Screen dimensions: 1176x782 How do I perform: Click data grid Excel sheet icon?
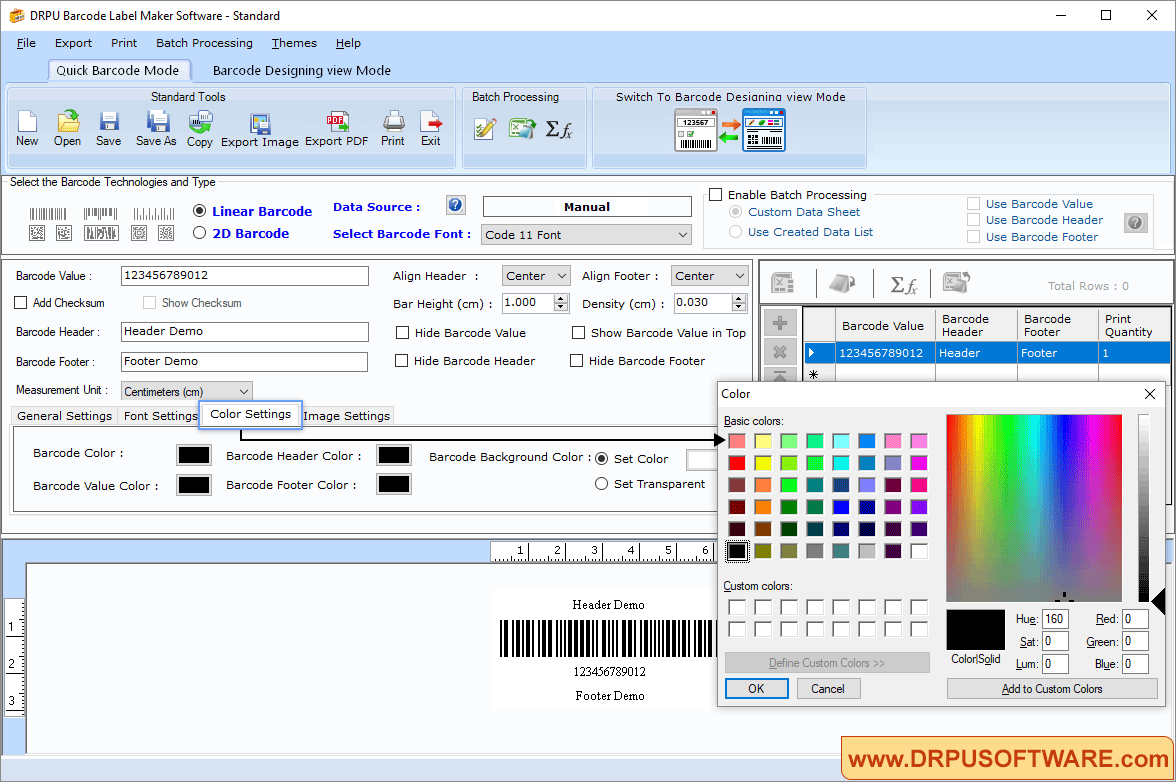point(783,283)
